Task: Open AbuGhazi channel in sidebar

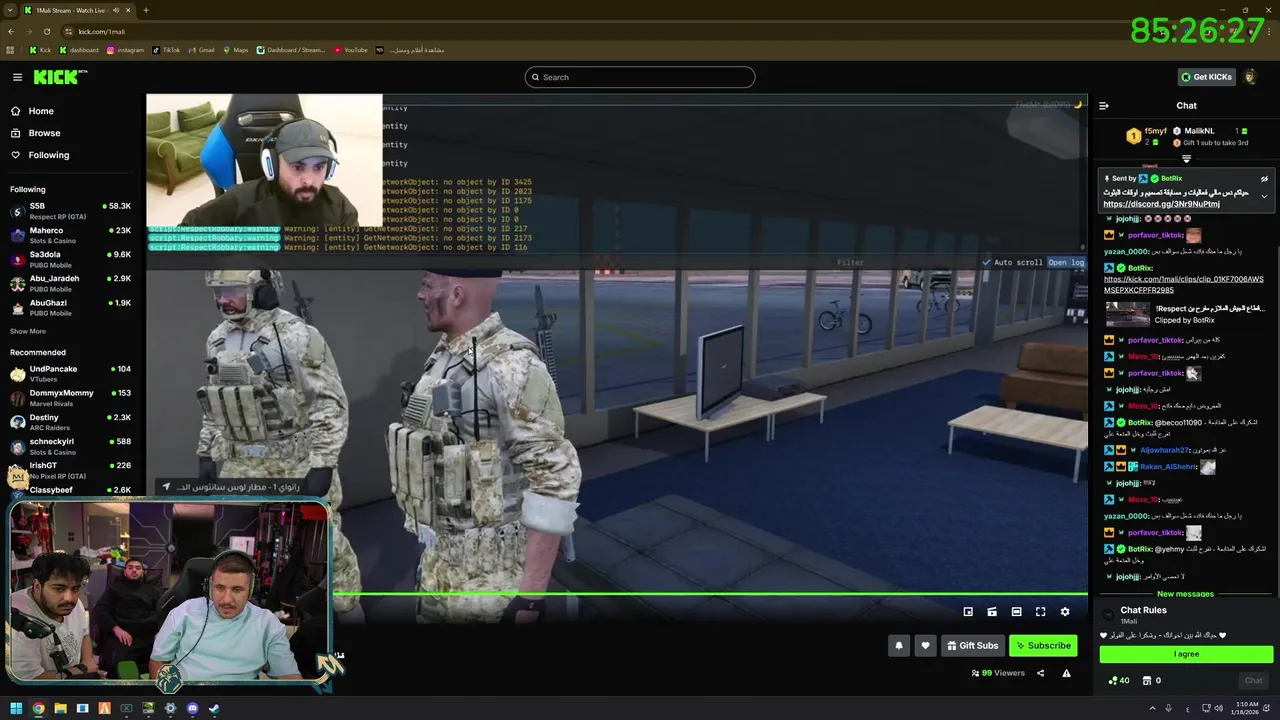Action: pyautogui.click(x=70, y=307)
